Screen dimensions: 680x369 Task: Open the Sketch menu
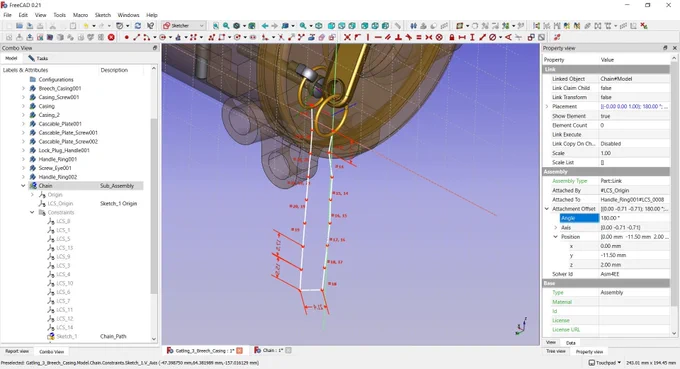[103, 15]
